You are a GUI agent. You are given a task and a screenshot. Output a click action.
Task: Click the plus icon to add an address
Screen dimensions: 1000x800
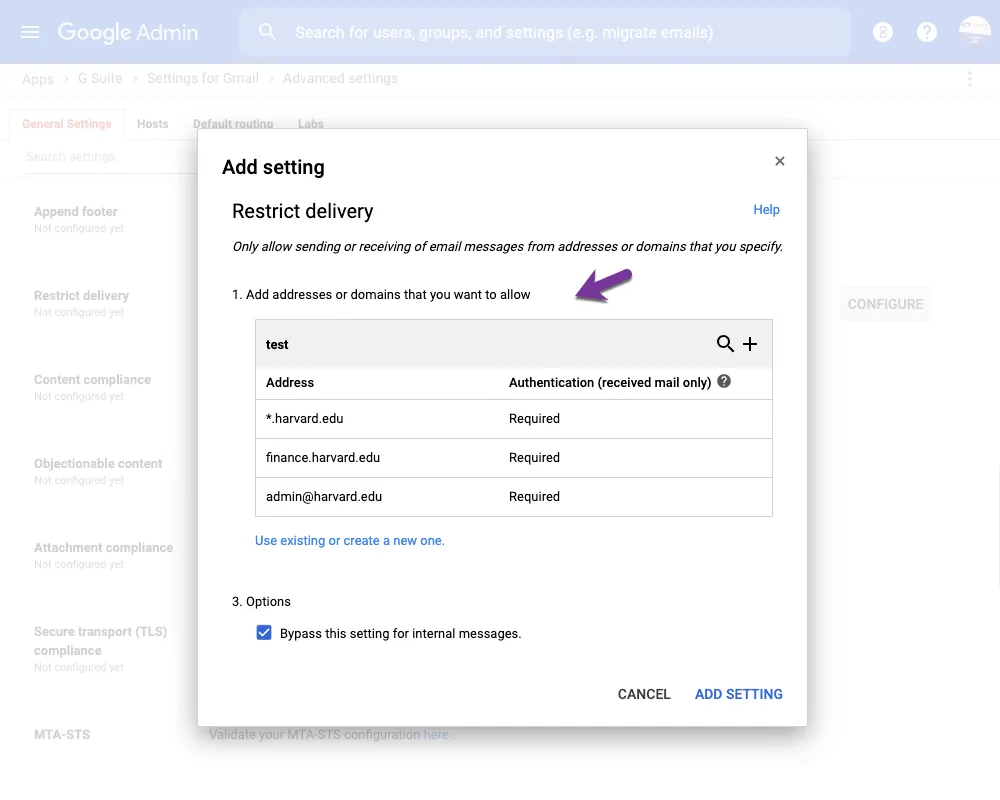click(750, 344)
